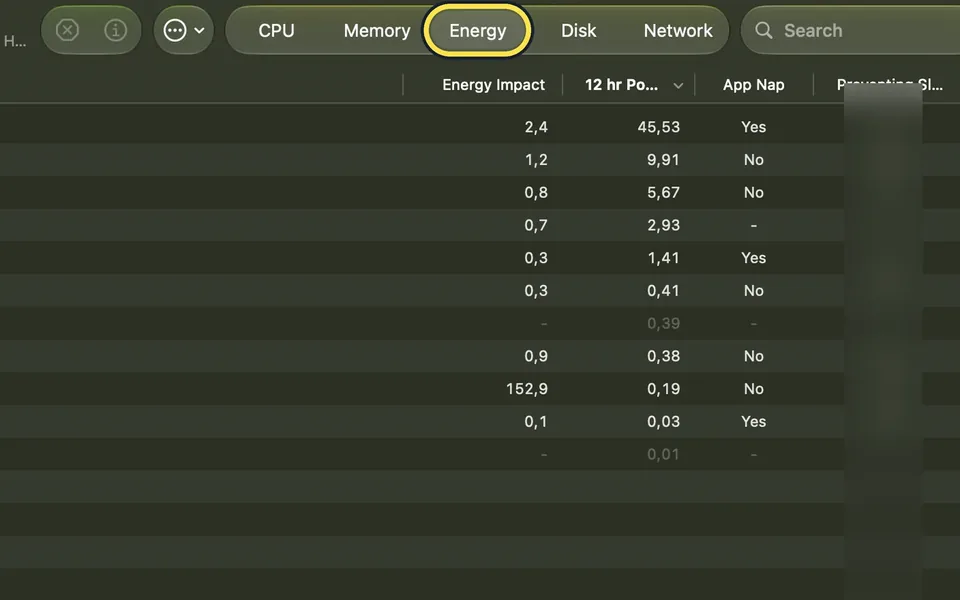Click the Energy Impact value 0,7

coord(536,225)
